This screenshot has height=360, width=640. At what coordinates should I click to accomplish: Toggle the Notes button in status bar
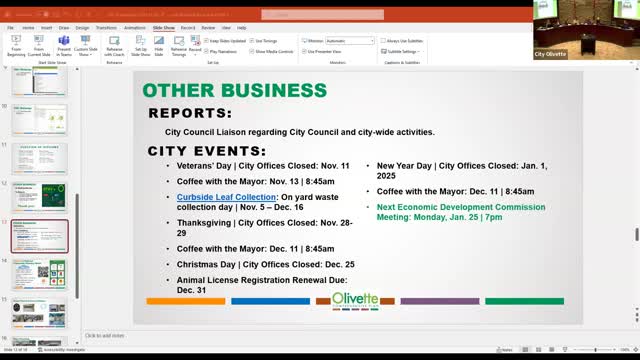tap(504, 350)
